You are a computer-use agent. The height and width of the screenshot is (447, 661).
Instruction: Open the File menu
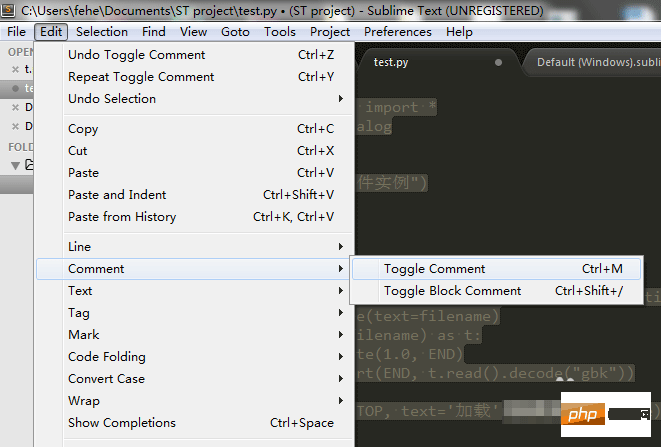pyautogui.click(x=16, y=32)
